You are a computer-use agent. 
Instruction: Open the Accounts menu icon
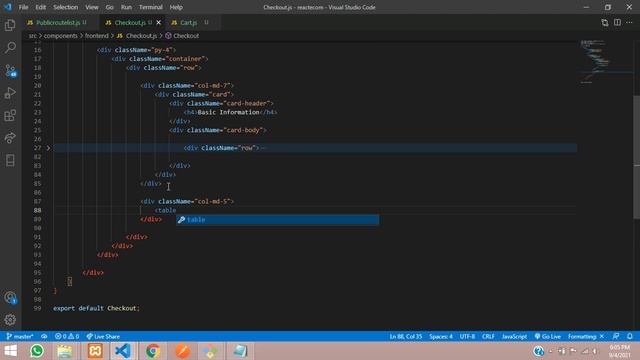coord(10,298)
